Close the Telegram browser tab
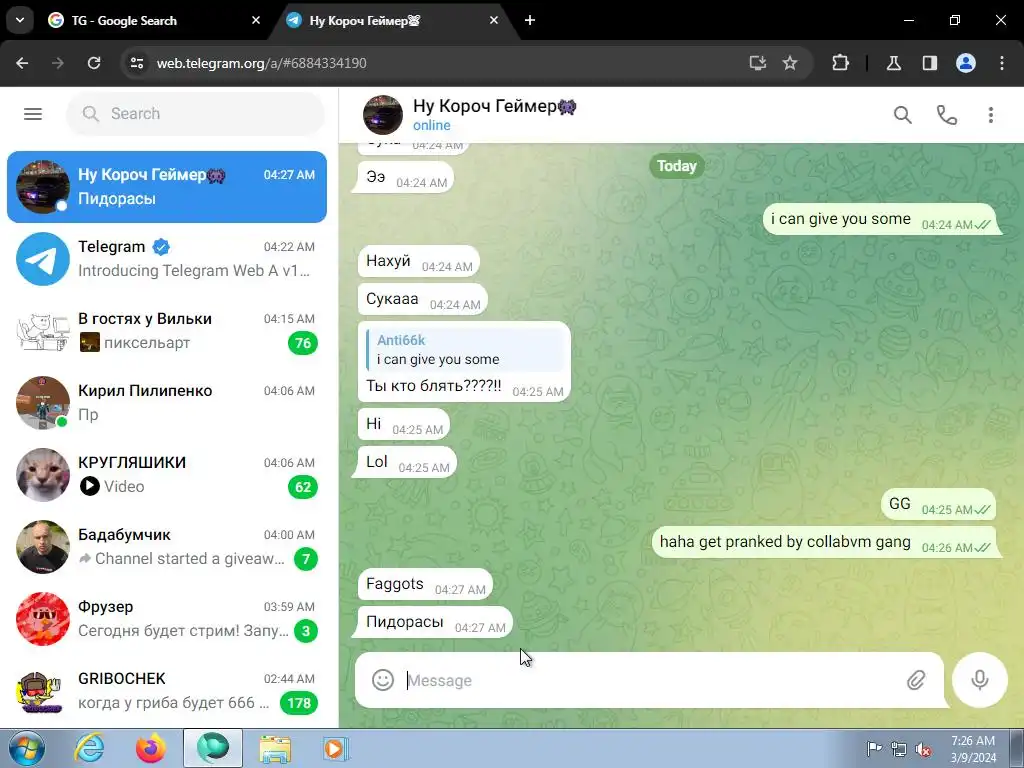 coord(494,20)
